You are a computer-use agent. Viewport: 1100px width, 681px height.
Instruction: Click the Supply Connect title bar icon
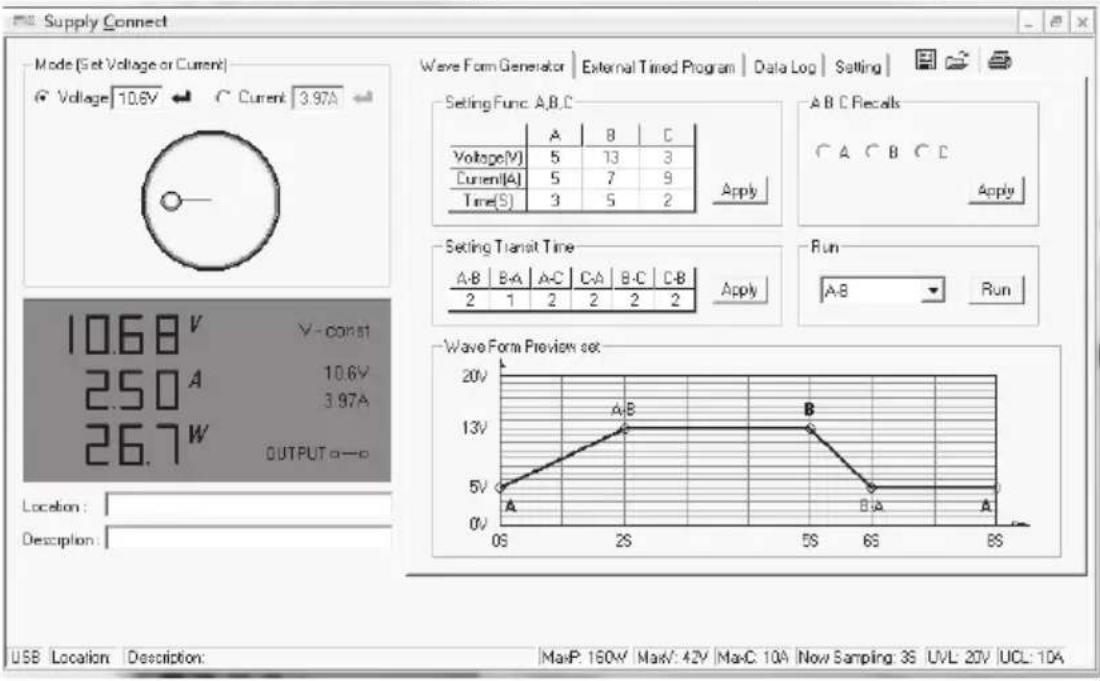point(23,22)
